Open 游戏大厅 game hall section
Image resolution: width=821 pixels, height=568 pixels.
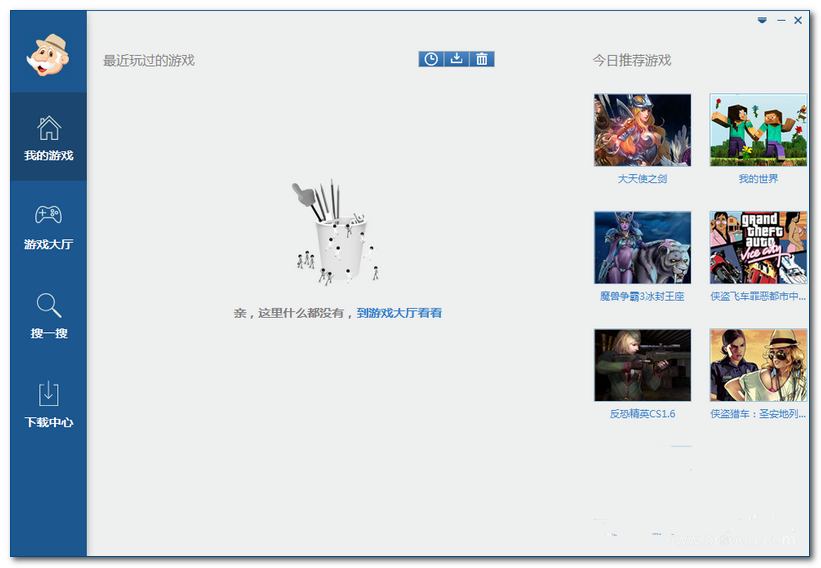click(x=49, y=227)
